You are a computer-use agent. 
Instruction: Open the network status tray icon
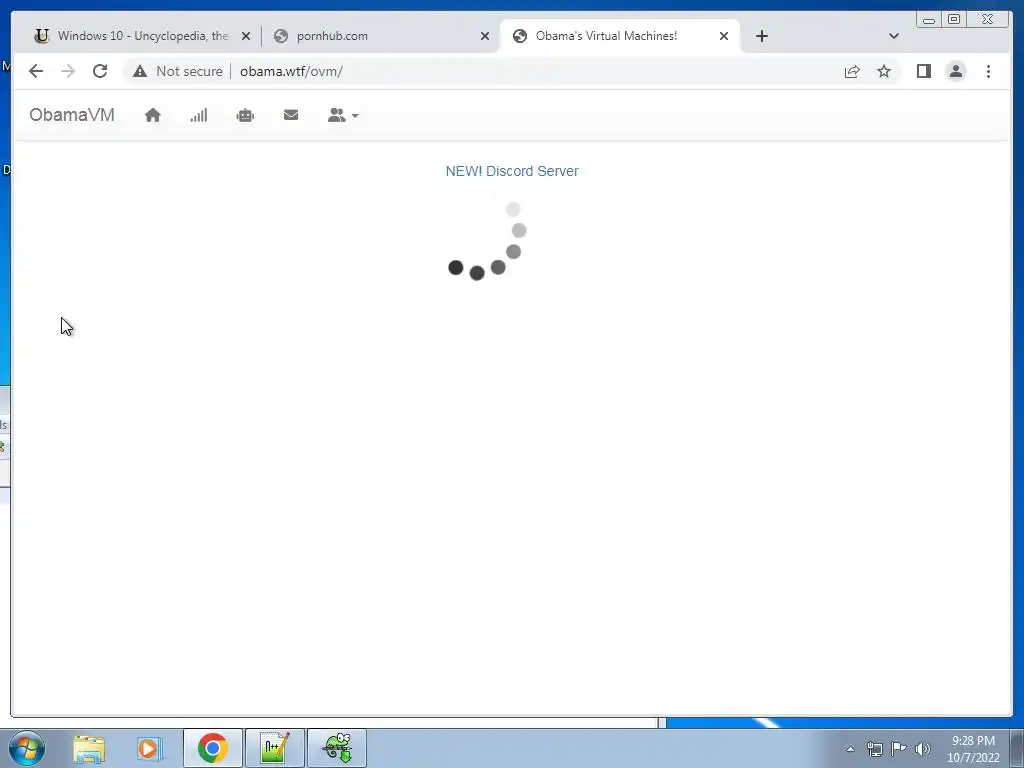(x=874, y=749)
